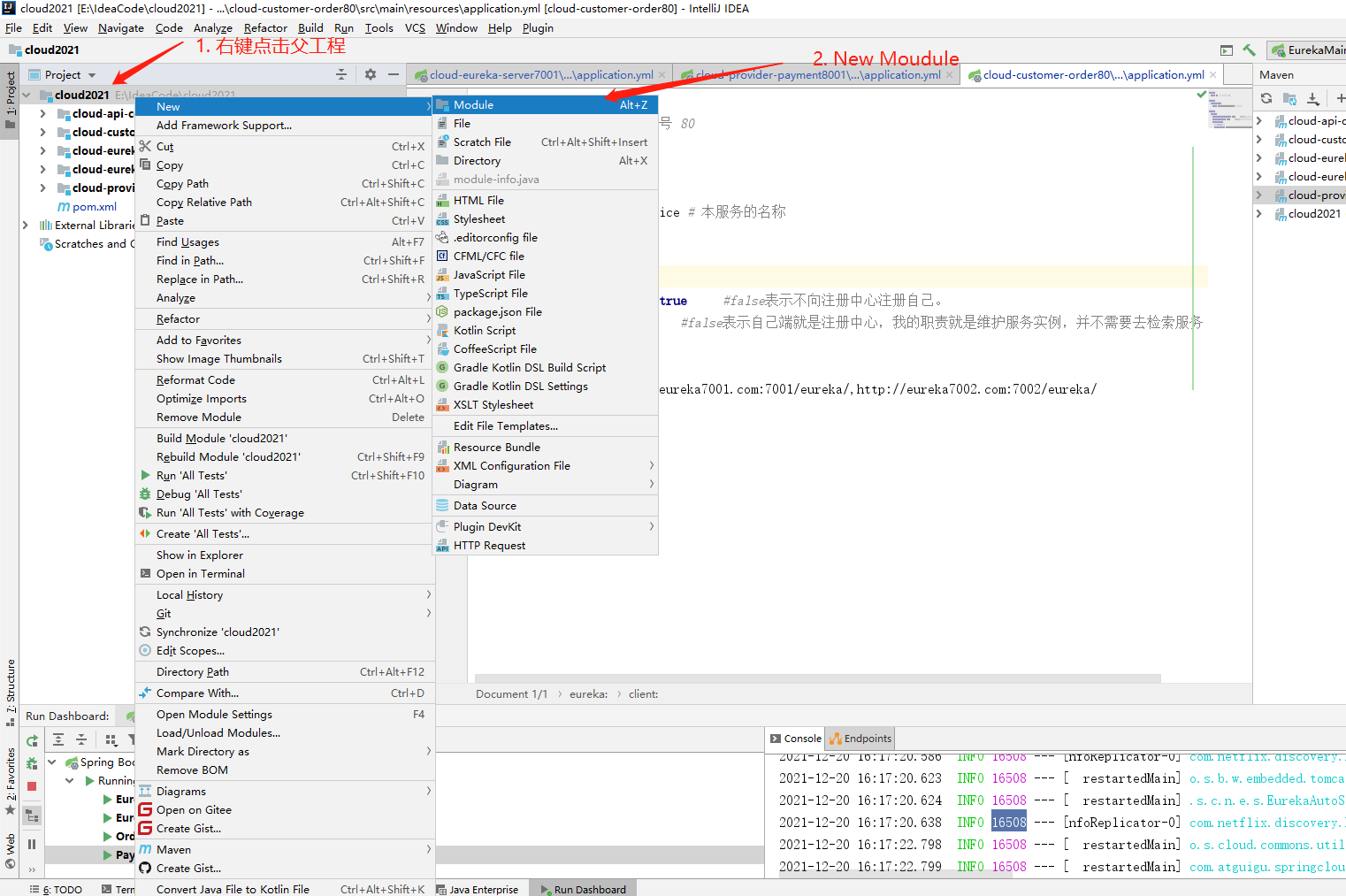Click Generate Sources and Update Folders icon
The height and width of the screenshot is (896, 1346).
click(x=1289, y=98)
